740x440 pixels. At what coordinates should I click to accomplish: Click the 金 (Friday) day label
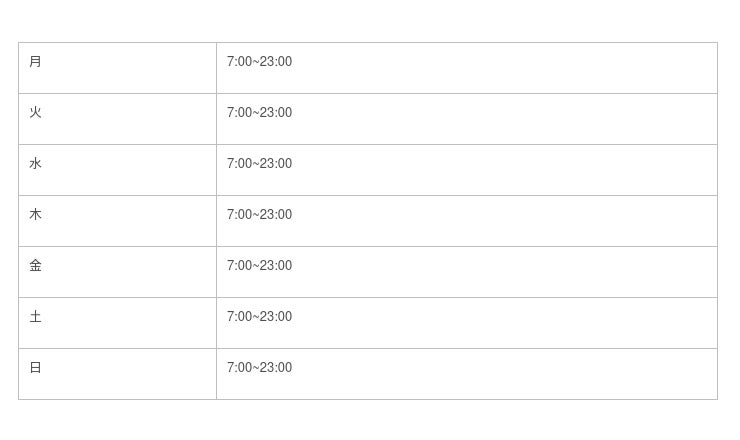pos(36,266)
